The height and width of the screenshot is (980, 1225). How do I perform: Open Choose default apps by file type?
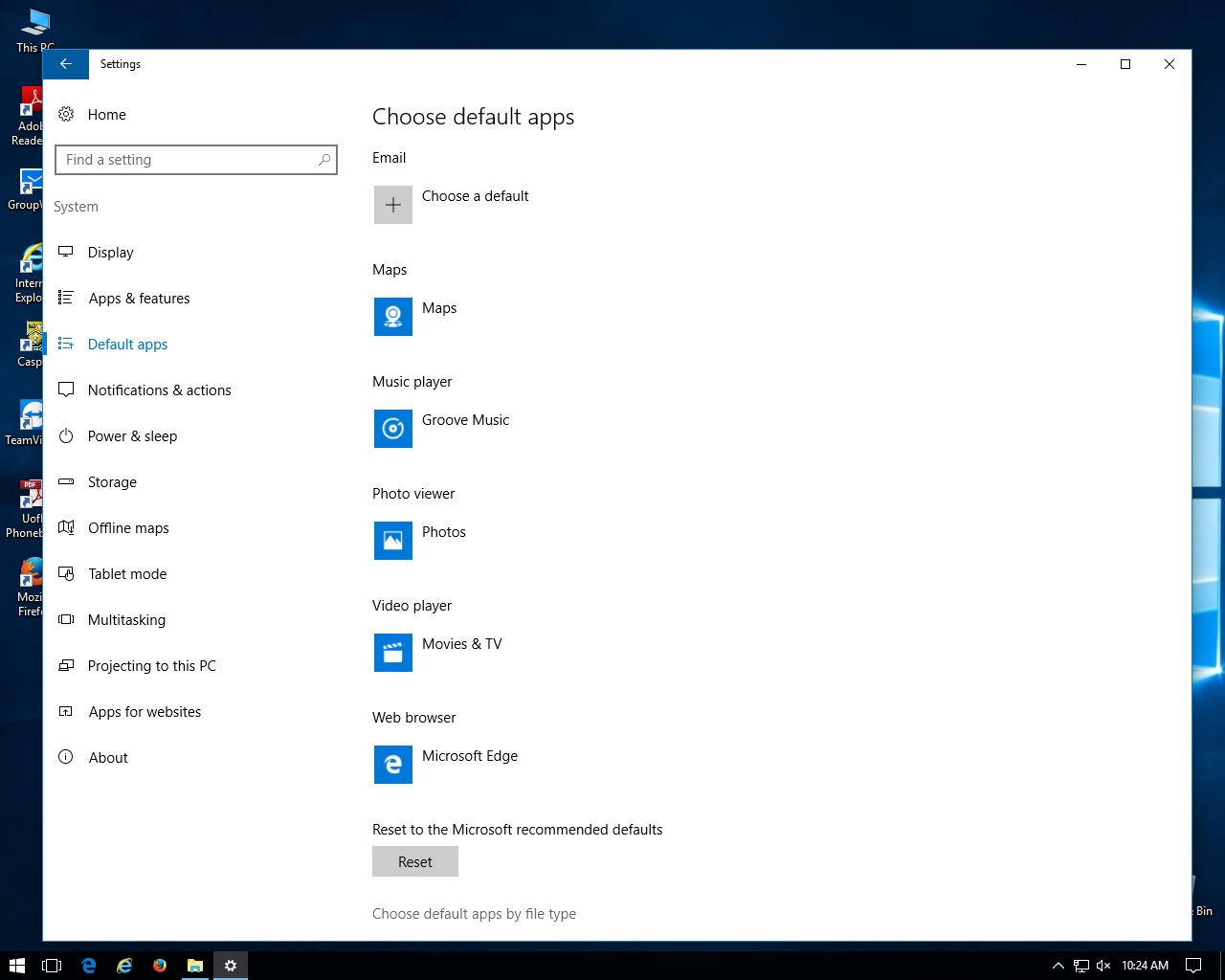474,914
